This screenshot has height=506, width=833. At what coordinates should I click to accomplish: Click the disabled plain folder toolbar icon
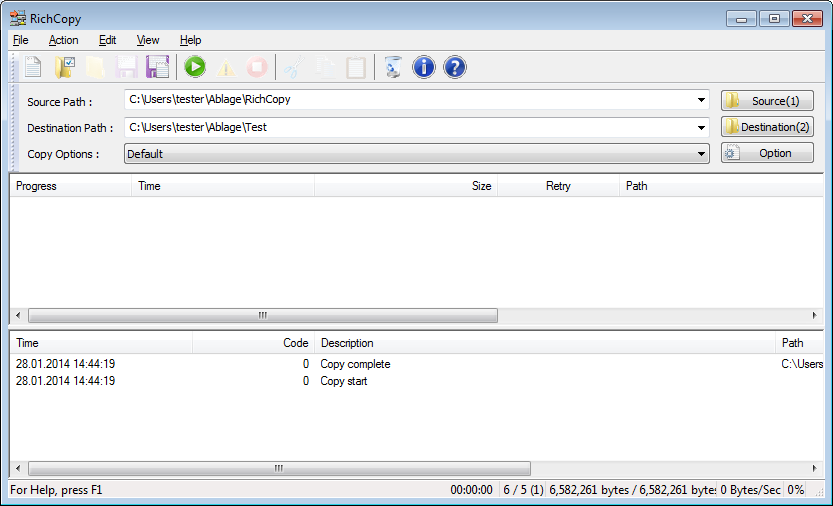(x=95, y=68)
